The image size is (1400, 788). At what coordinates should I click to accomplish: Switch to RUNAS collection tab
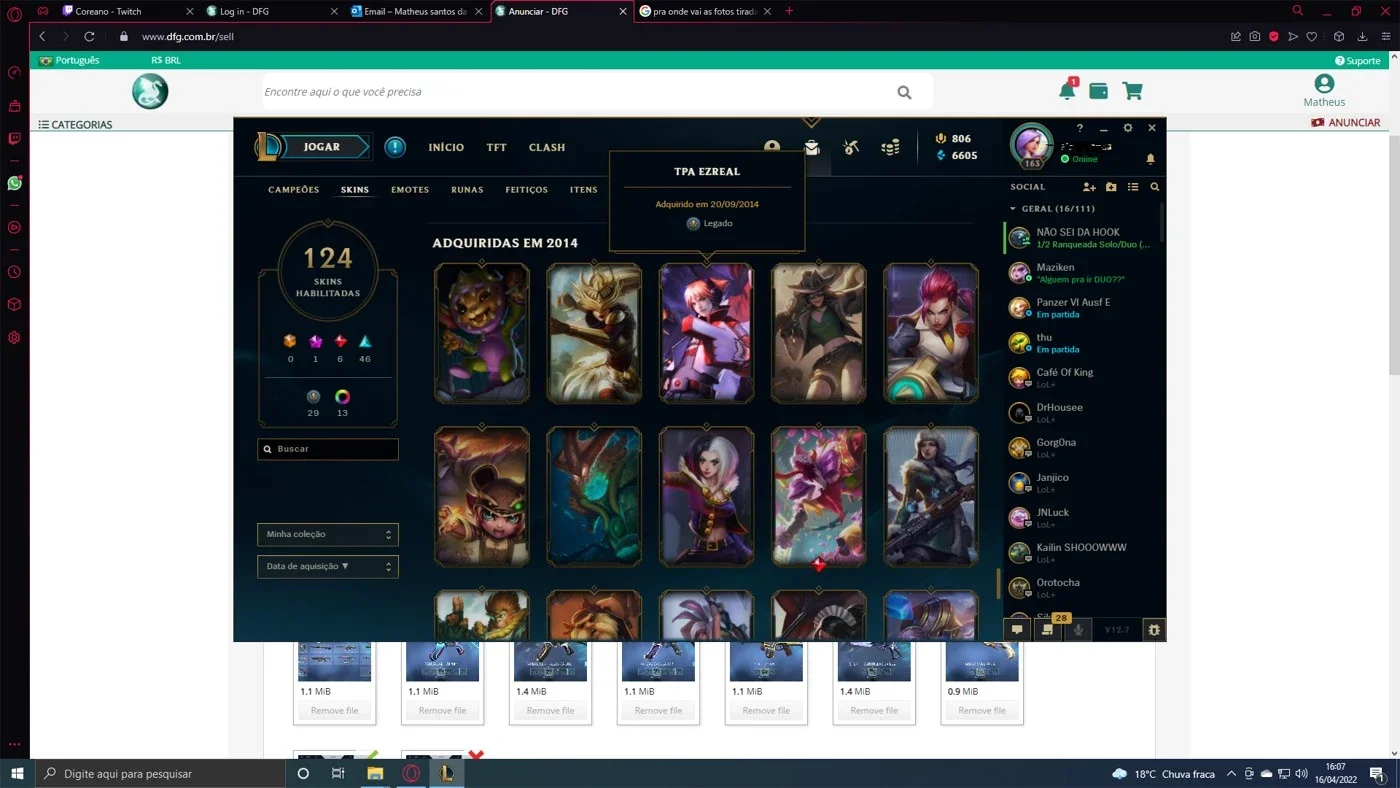(x=467, y=190)
